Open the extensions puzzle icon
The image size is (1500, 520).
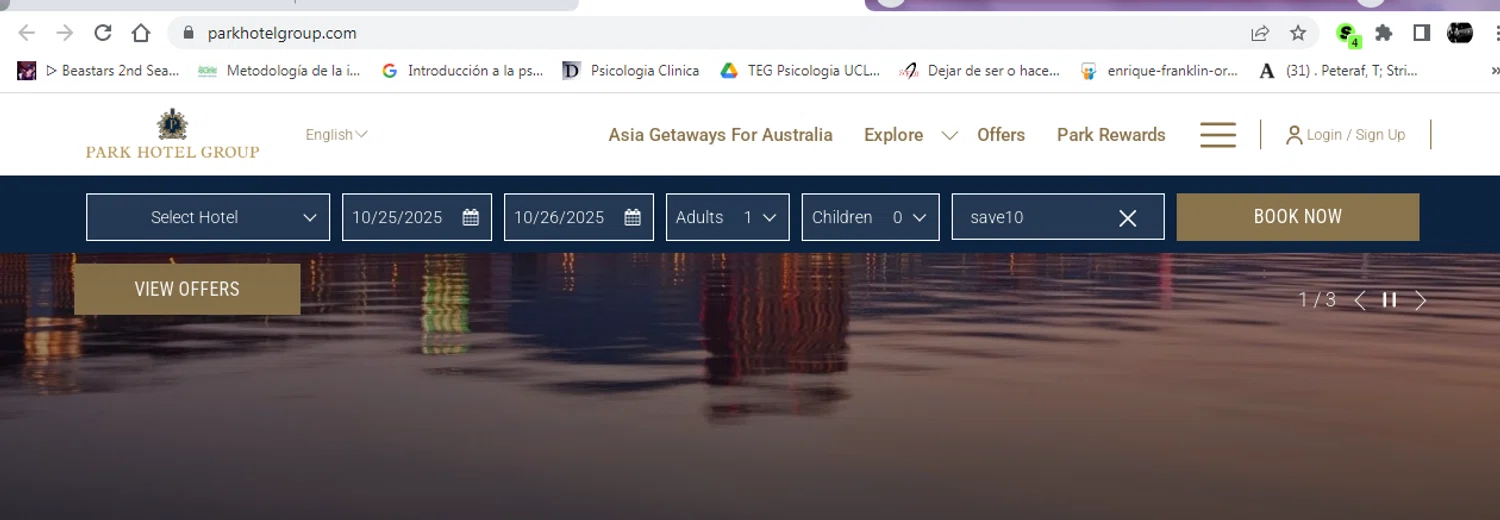pyautogui.click(x=1384, y=33)
